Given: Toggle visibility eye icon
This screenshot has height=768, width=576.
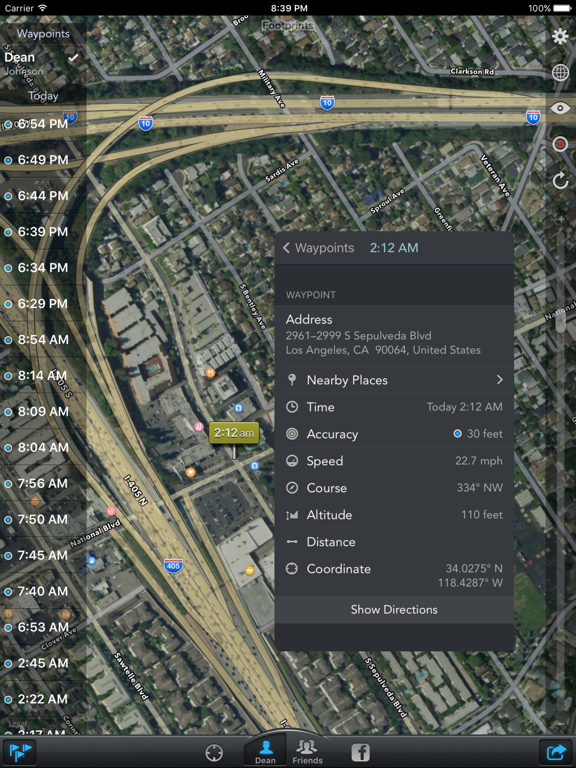Looking at the screenshot, I should click(x=560, y=108).
